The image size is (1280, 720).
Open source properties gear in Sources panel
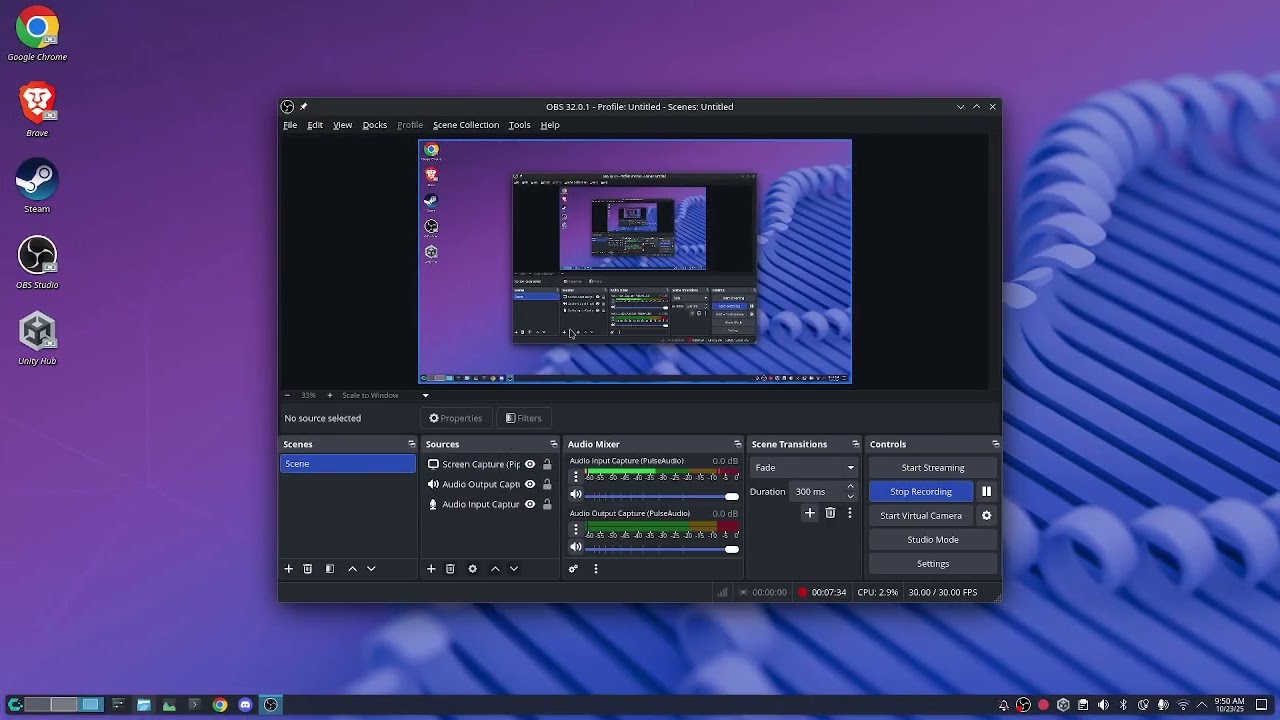click(x=473, y=569)
